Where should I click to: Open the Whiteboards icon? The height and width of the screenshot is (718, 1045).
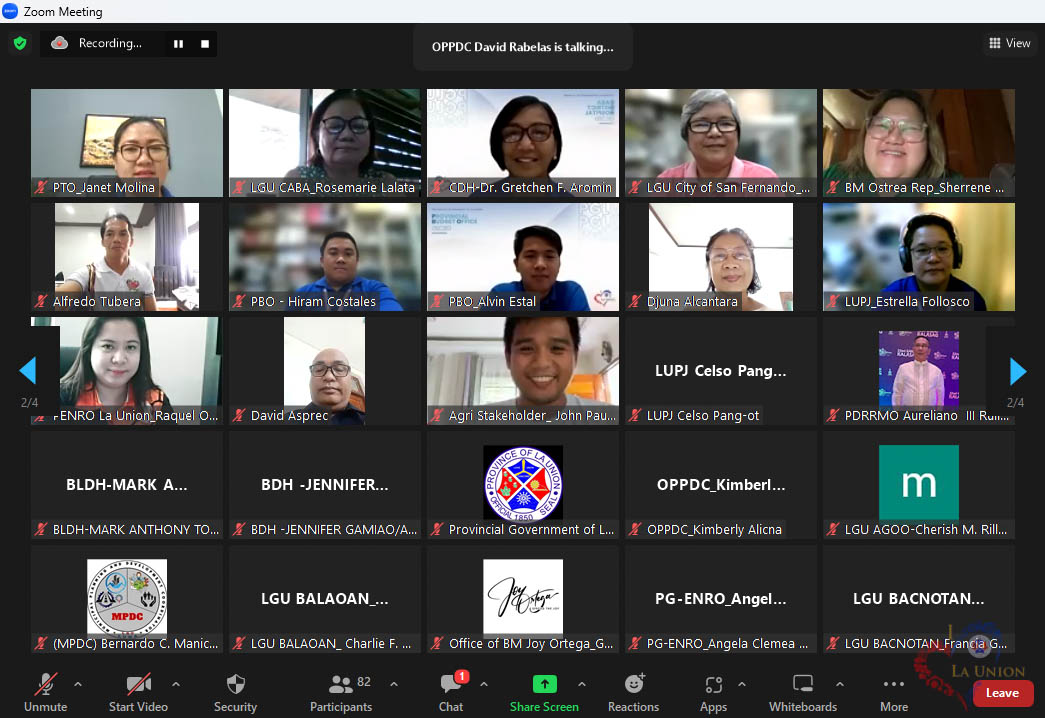[803, 684]
